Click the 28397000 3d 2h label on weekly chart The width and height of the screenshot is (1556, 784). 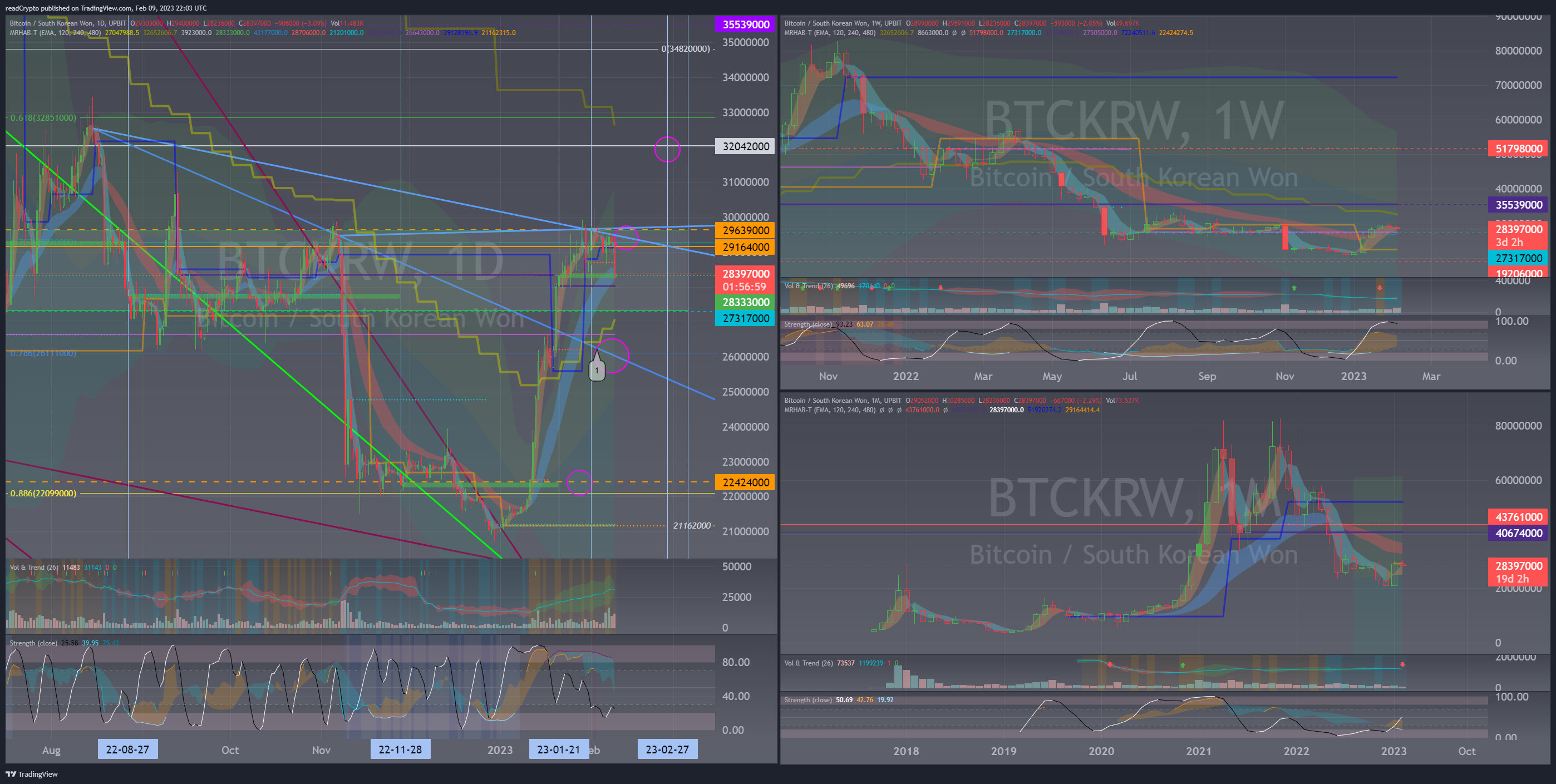[1518, 235]
